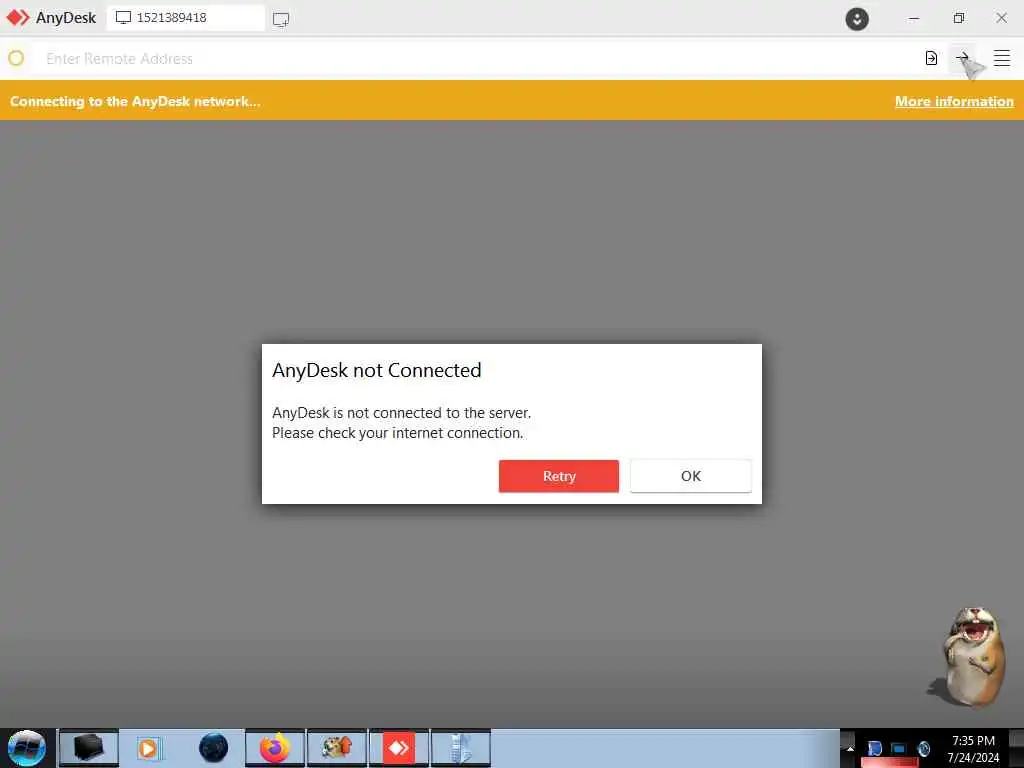Click the connect arrow button
This screenshot has height=768, width=1024.
[963, 57]
